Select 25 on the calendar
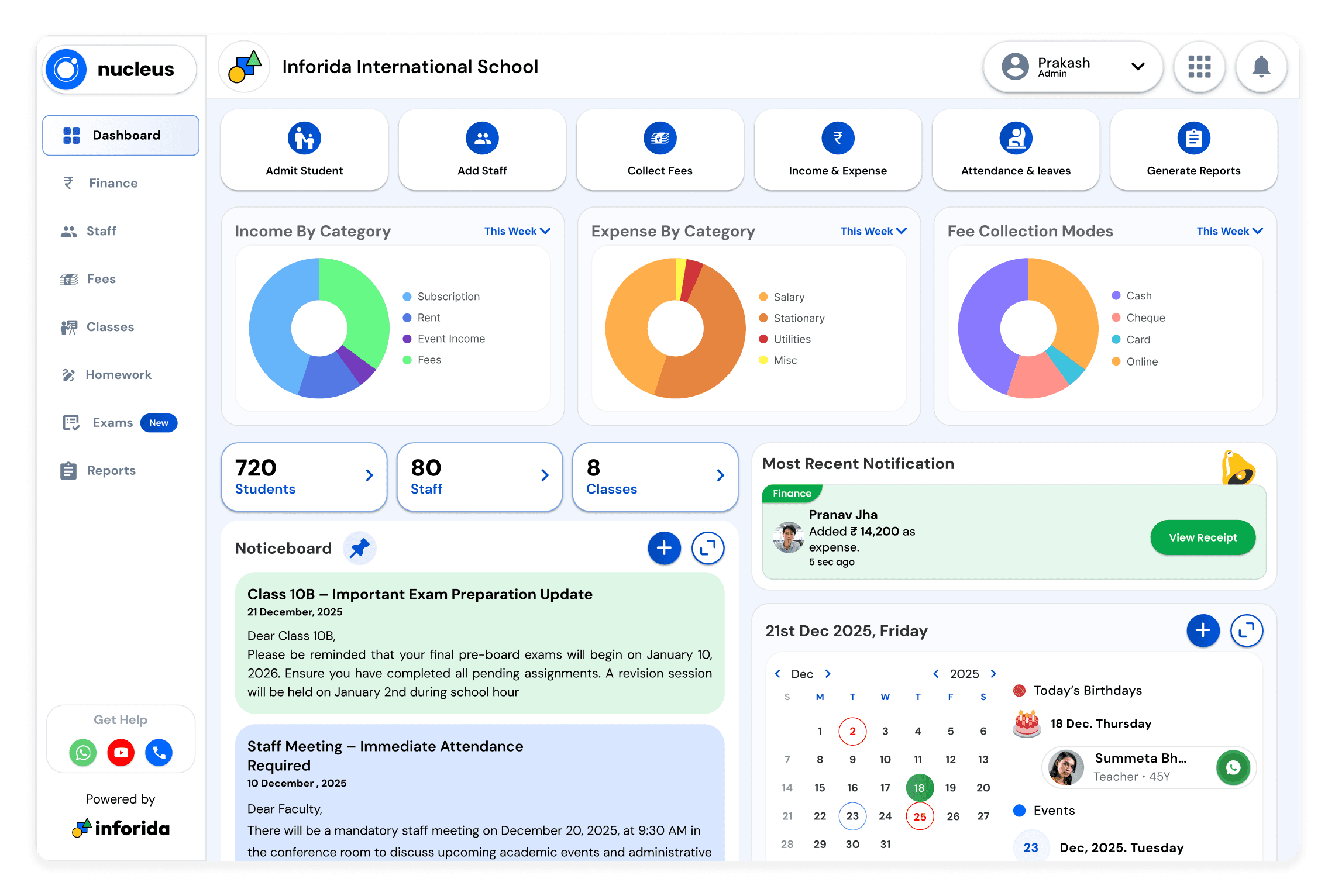Viewport: 1335px width, 896px height. pyautogui.click(x=920, y=816)
